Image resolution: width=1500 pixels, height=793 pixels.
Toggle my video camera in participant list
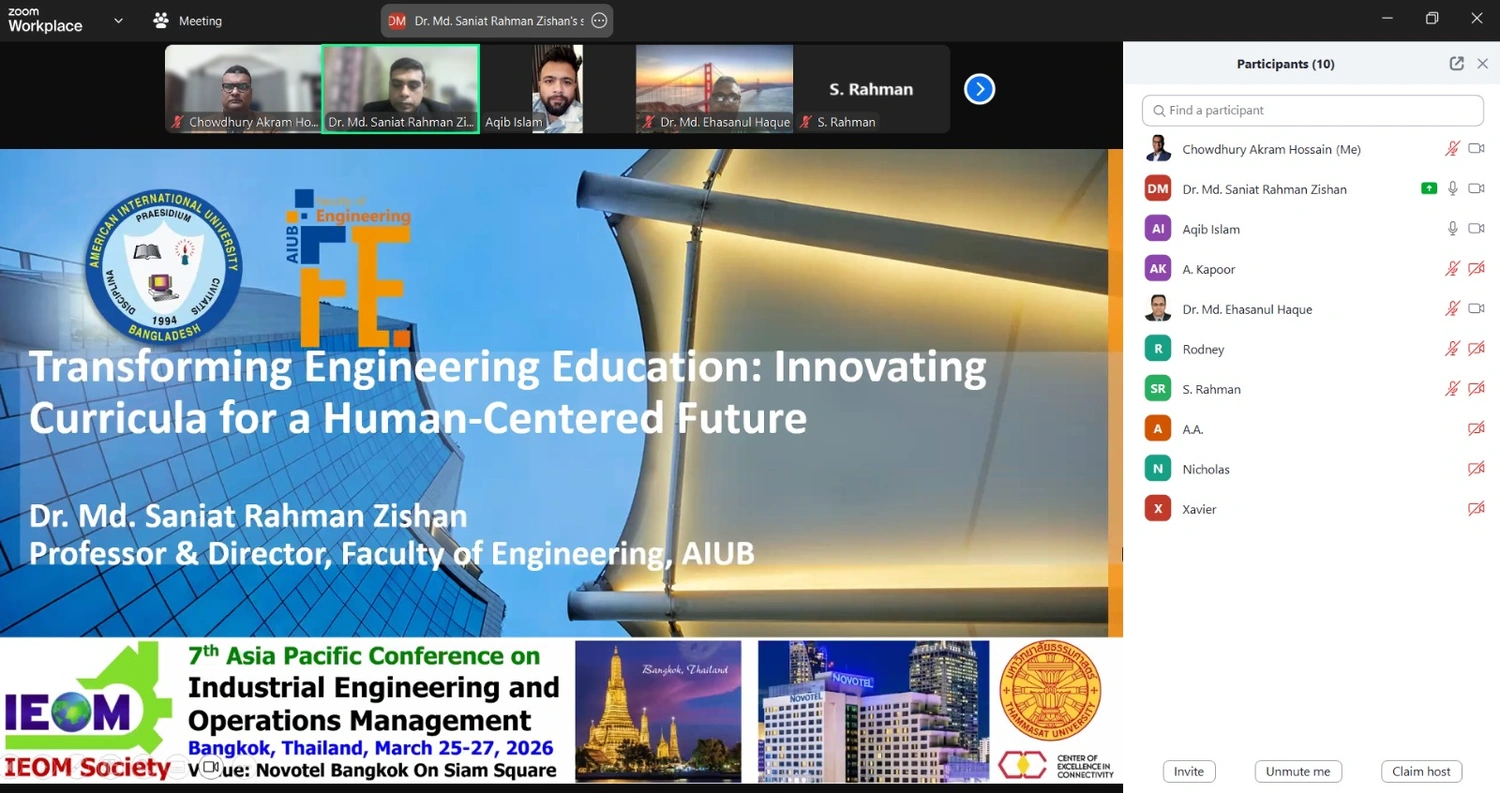click(1476, 149)
